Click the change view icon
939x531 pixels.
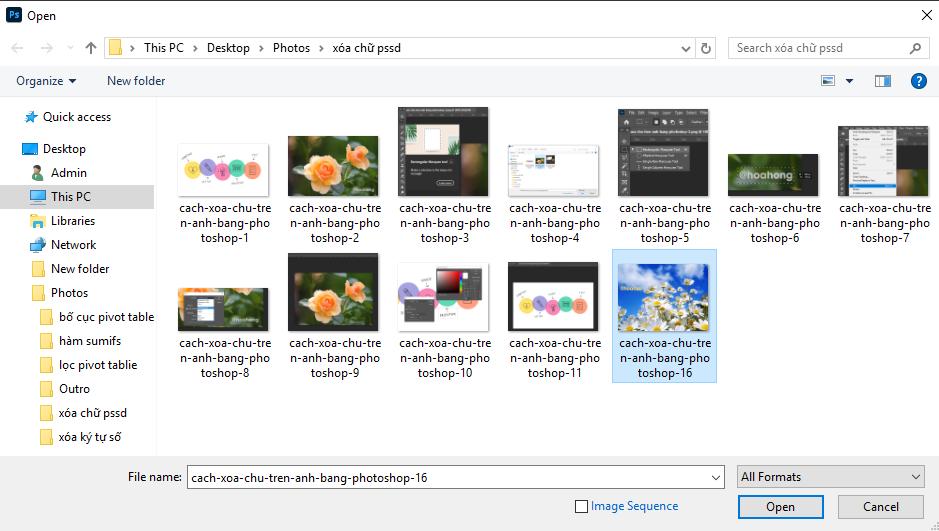click(x=828, y=81)
